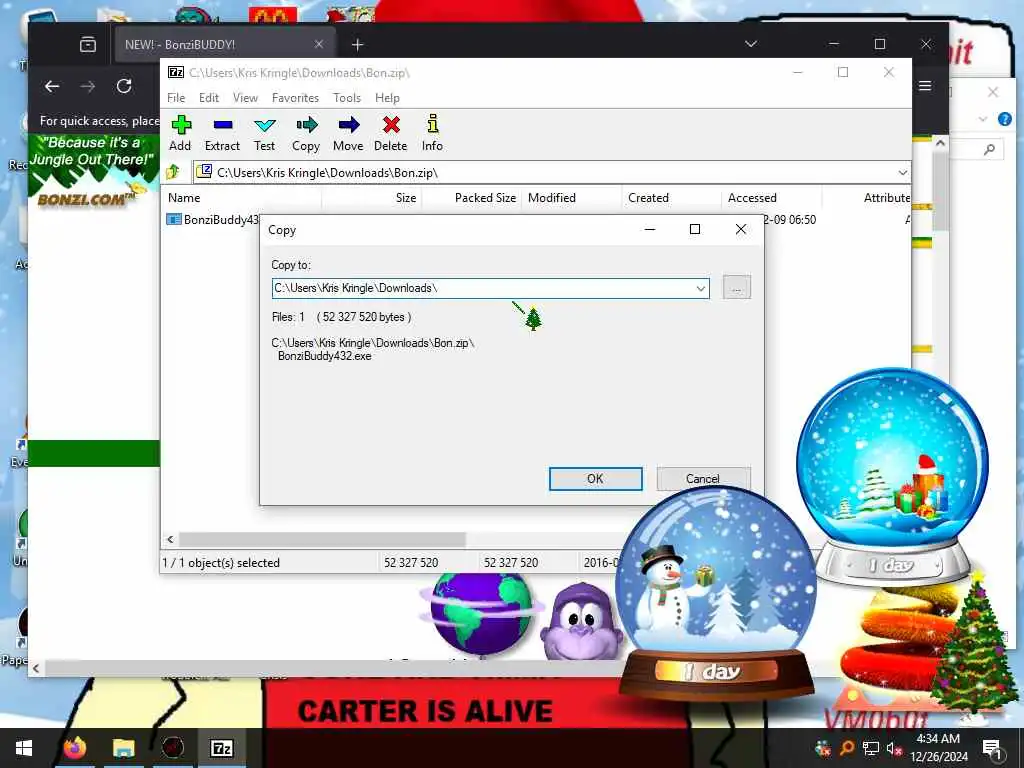
Task: Click the spinning globe image on webpage
Action: 481,614
